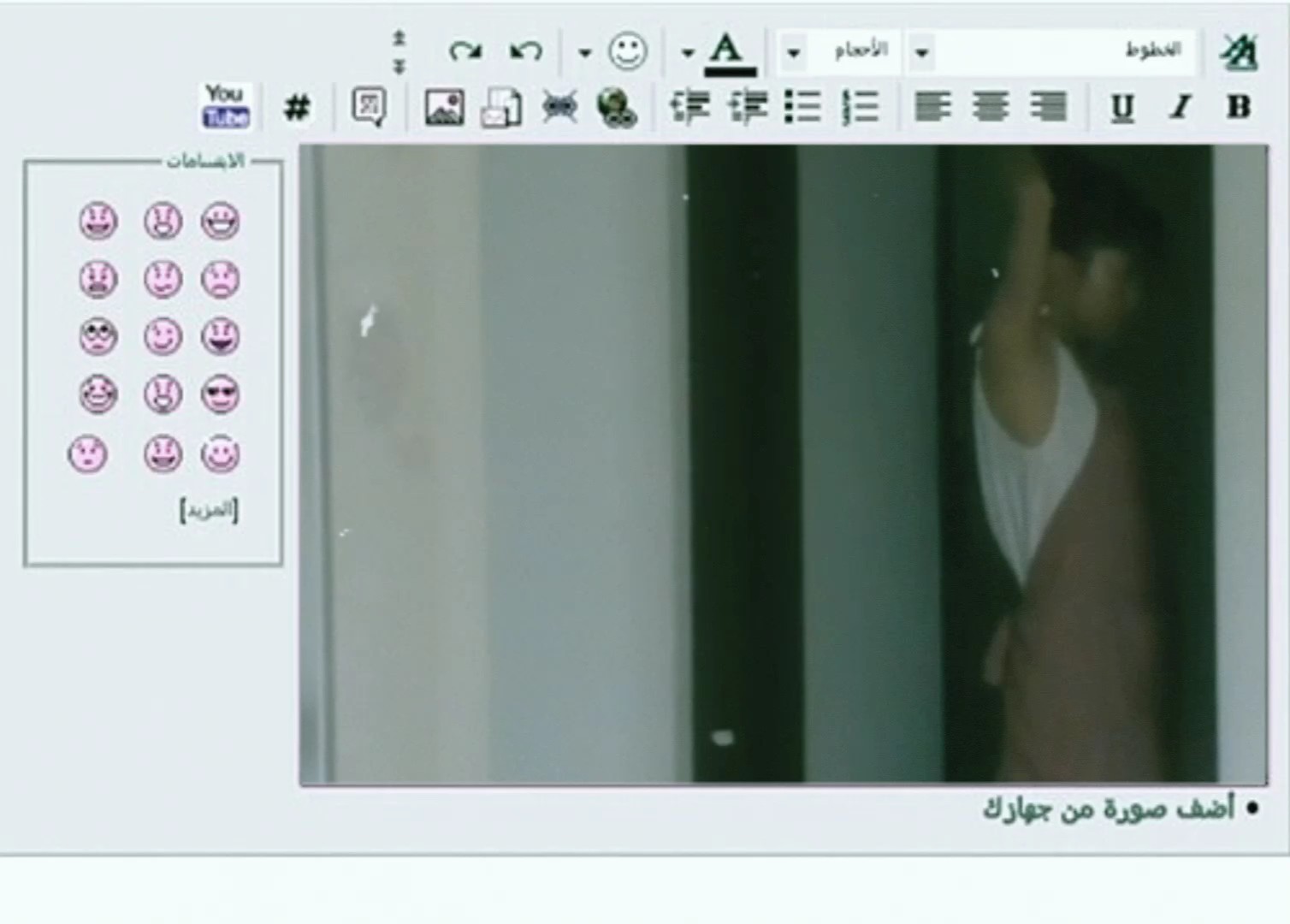Insert an image using the picture icon

point(444,108)
